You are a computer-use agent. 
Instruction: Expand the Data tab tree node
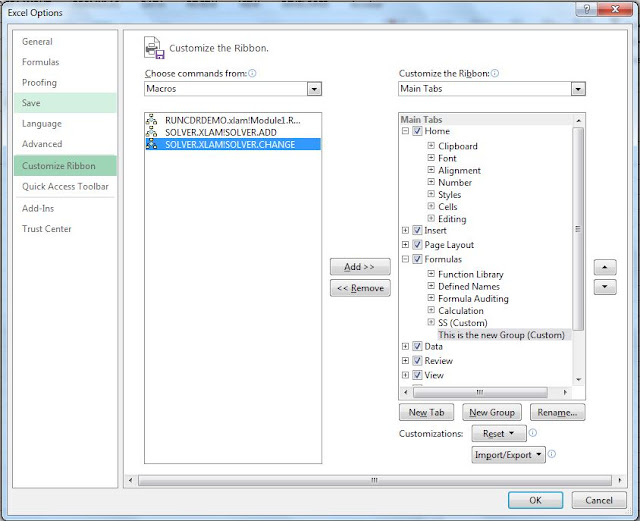(405, 346)
